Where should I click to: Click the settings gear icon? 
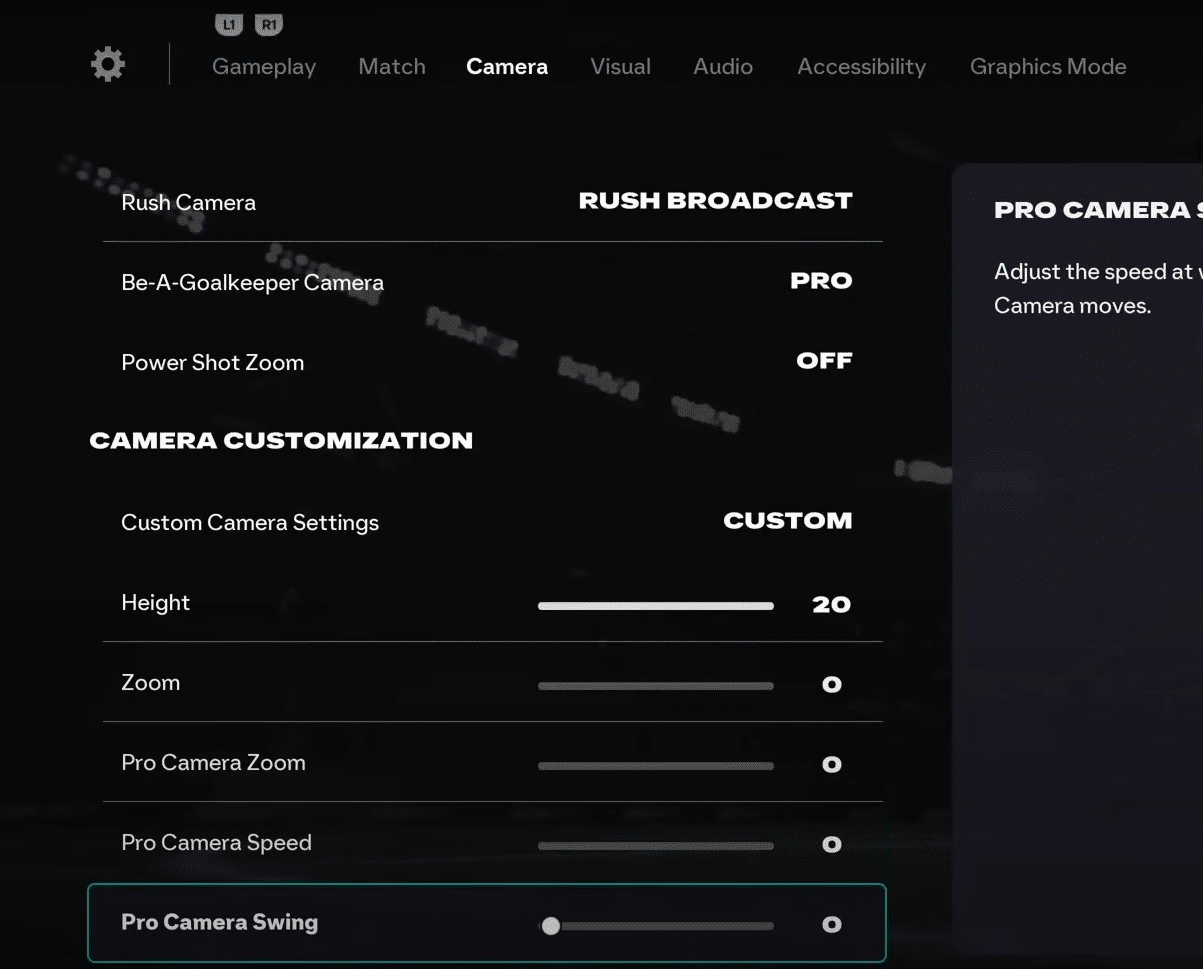pyautogui.click(x=108, y=65)
